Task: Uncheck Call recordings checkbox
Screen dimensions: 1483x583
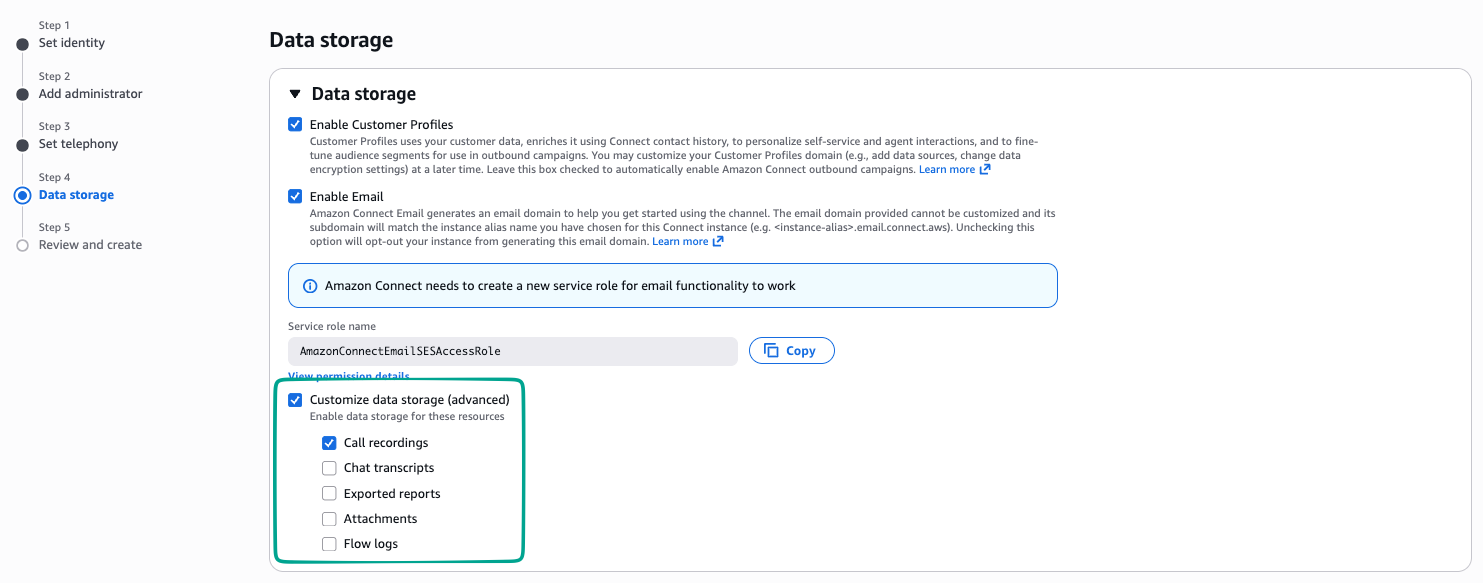Action: point(329,443)
